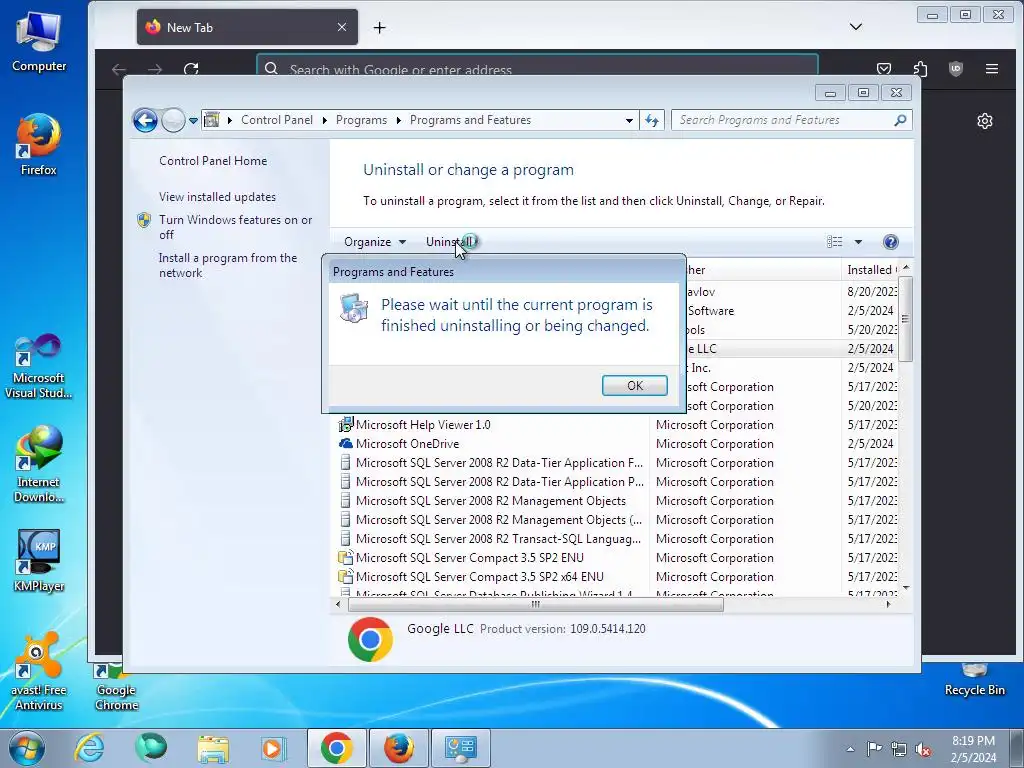This screenshot has width=1024, height=768.
Task: Click the vertical scrollbar thumb in the program list
Action: tap(905, 319)
